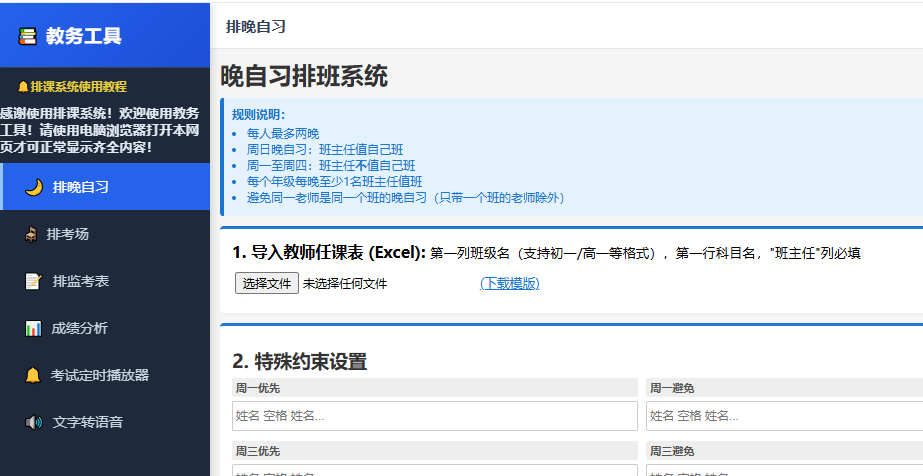Click the rule text 每人最多两晚
Viewport: 923px width, 476px height.
click(283, 134)
